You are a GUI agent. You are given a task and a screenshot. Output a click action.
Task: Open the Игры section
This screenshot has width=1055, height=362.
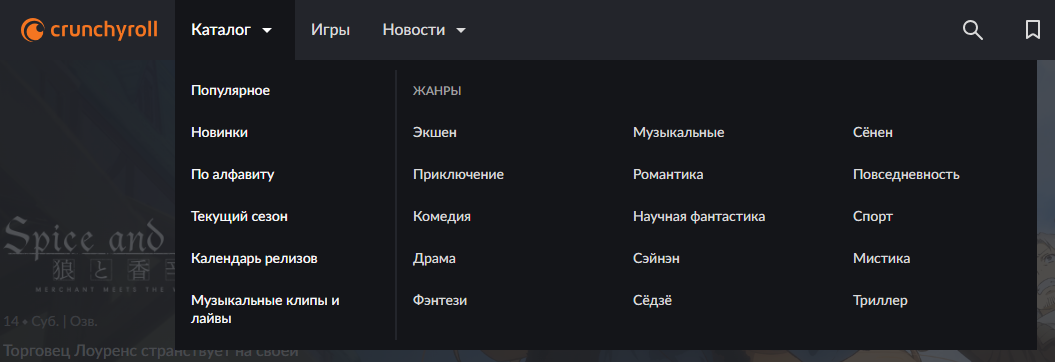point(330,30)
